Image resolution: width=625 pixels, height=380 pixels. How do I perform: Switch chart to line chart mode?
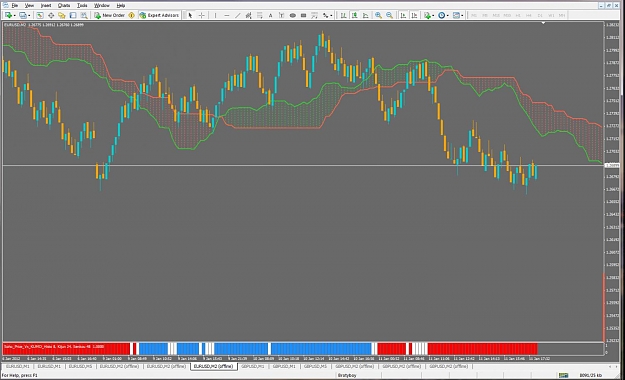pyautogui.click(x=366, y=15)
